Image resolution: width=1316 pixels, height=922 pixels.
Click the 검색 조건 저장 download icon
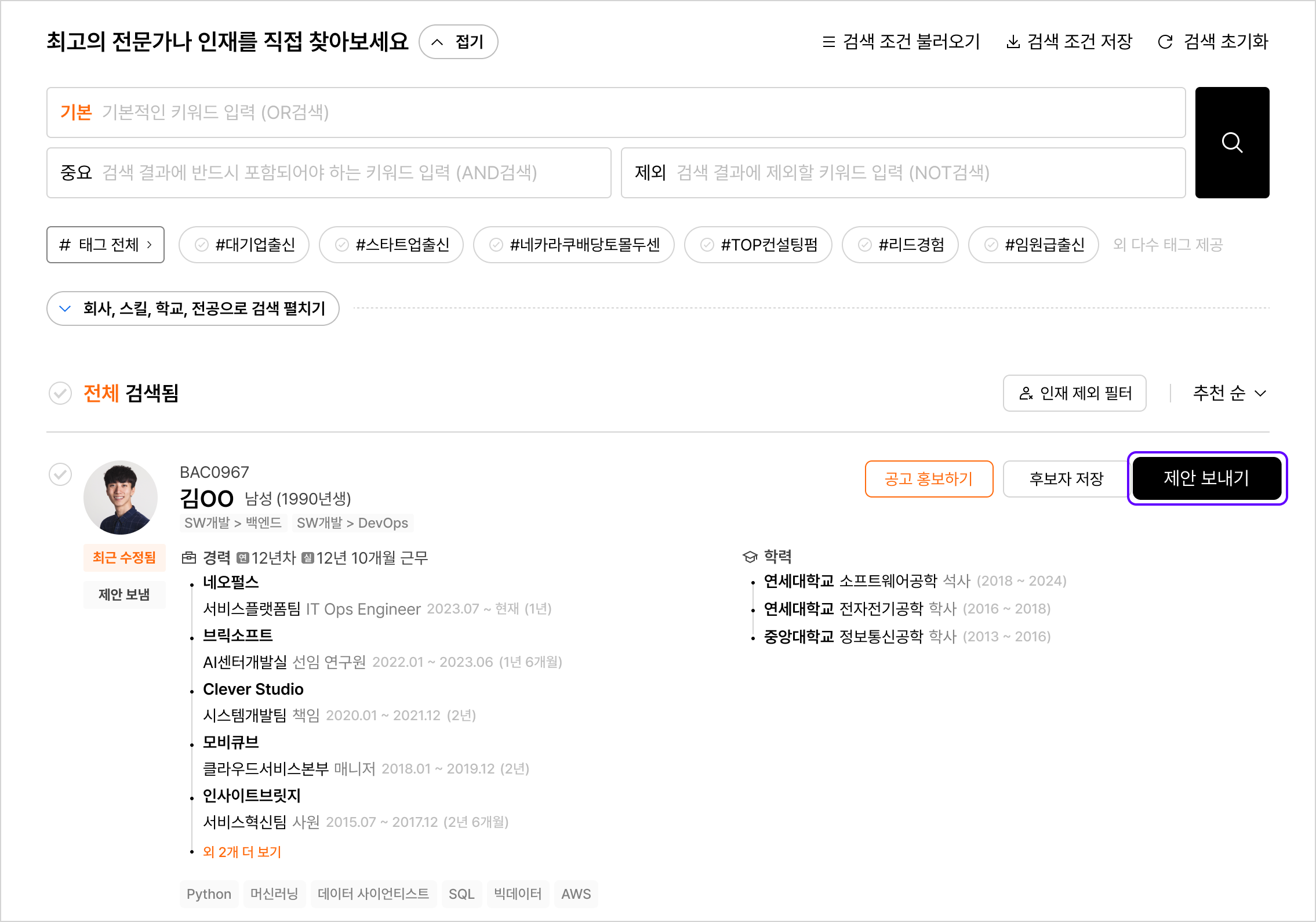point(1013,42)
